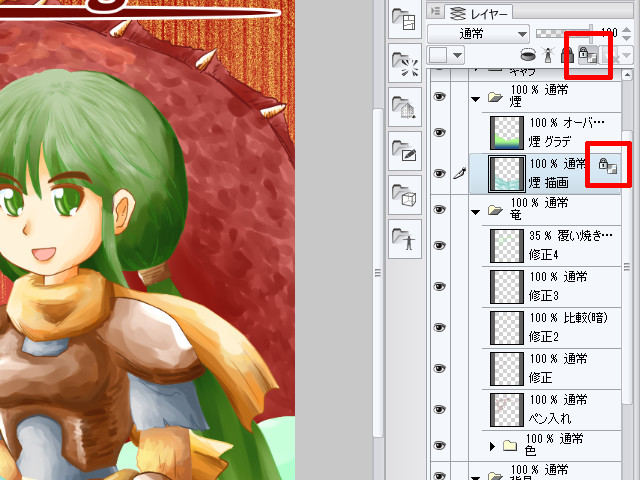Open the layer panel menu icon

click(x=436, y=11)
